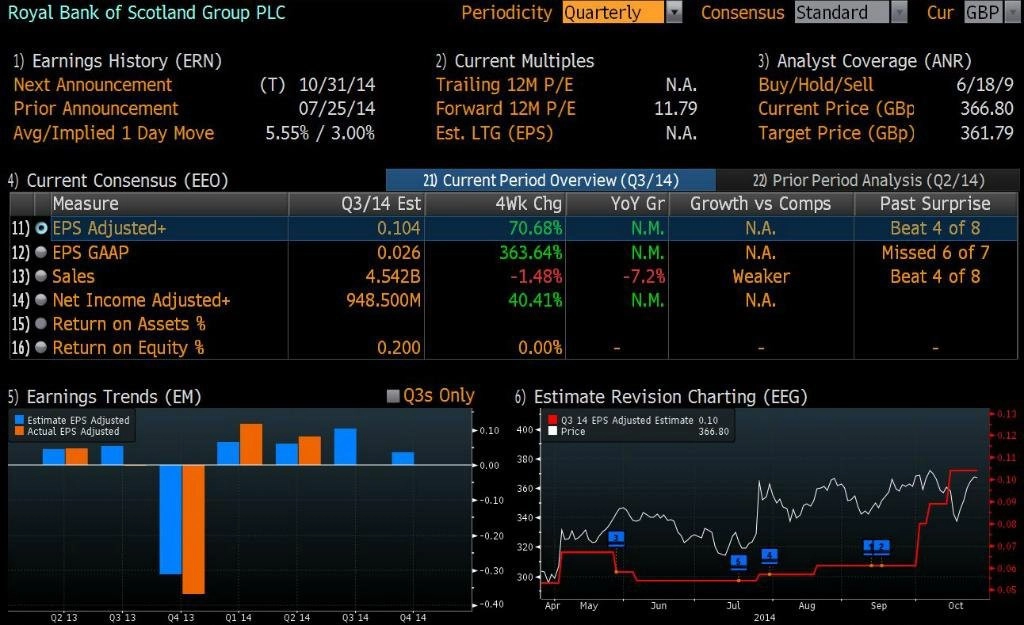Open the Periodicity Quarterly dropdown
This screenshot has height=625, width=1024.
coord(622,12)
